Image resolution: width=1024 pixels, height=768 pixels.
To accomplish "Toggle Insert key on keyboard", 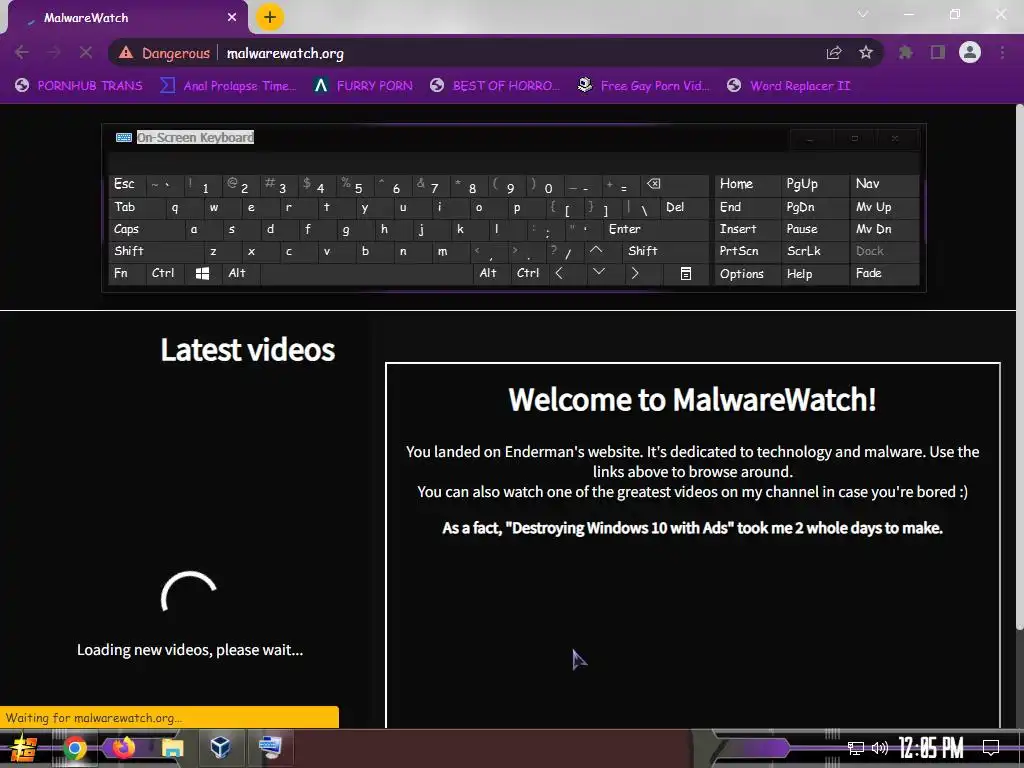I will [746, 229].
